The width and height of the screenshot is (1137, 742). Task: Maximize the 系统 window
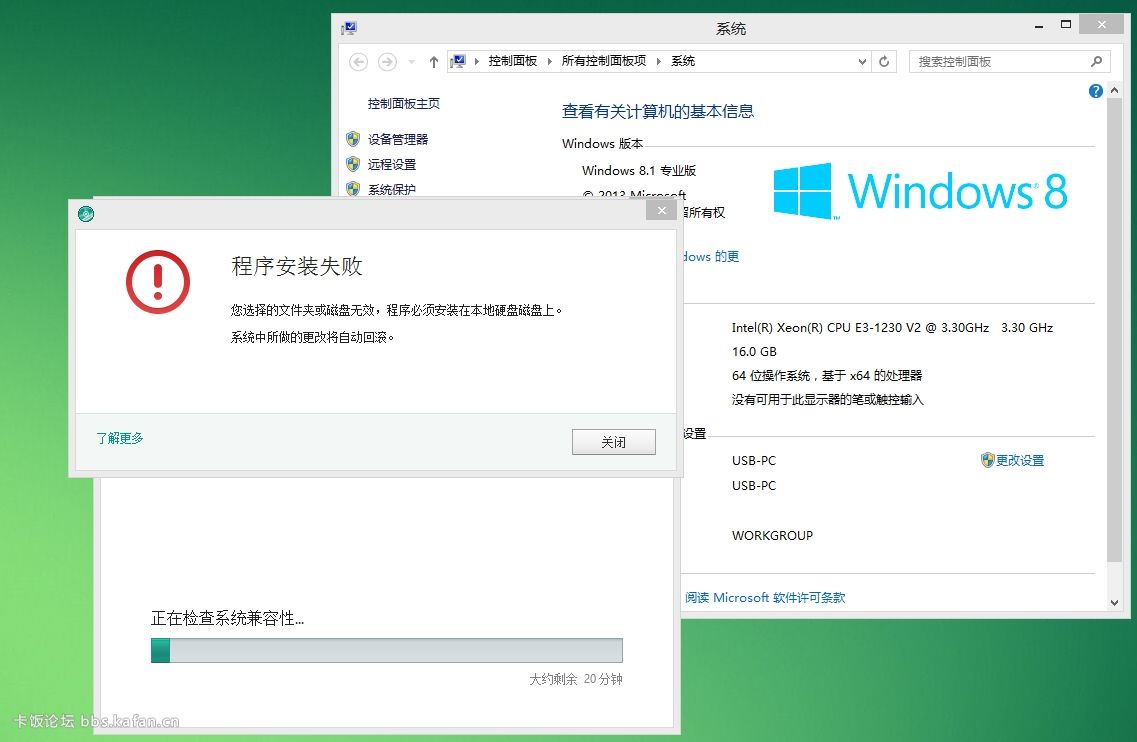pos(1066,25)
